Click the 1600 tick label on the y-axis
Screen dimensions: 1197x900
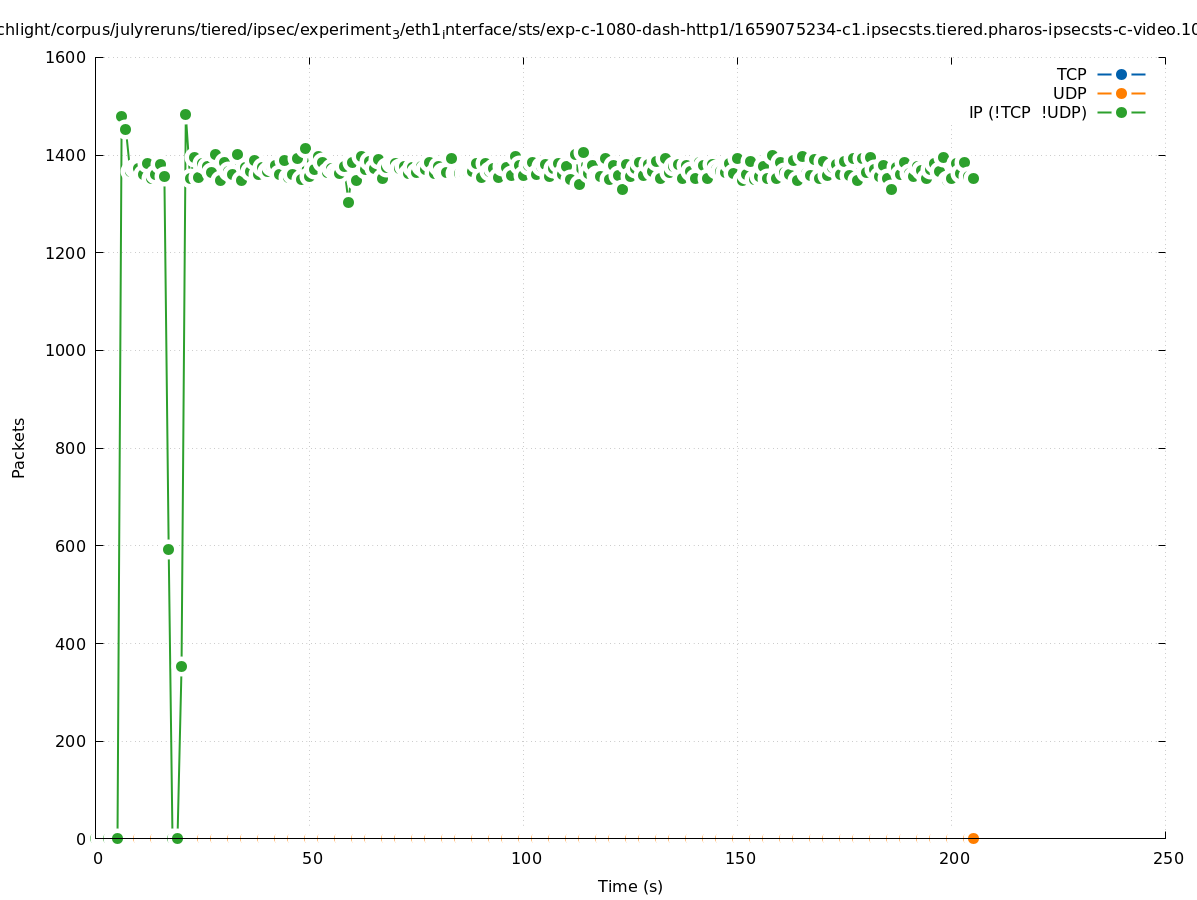click(67, 58)
